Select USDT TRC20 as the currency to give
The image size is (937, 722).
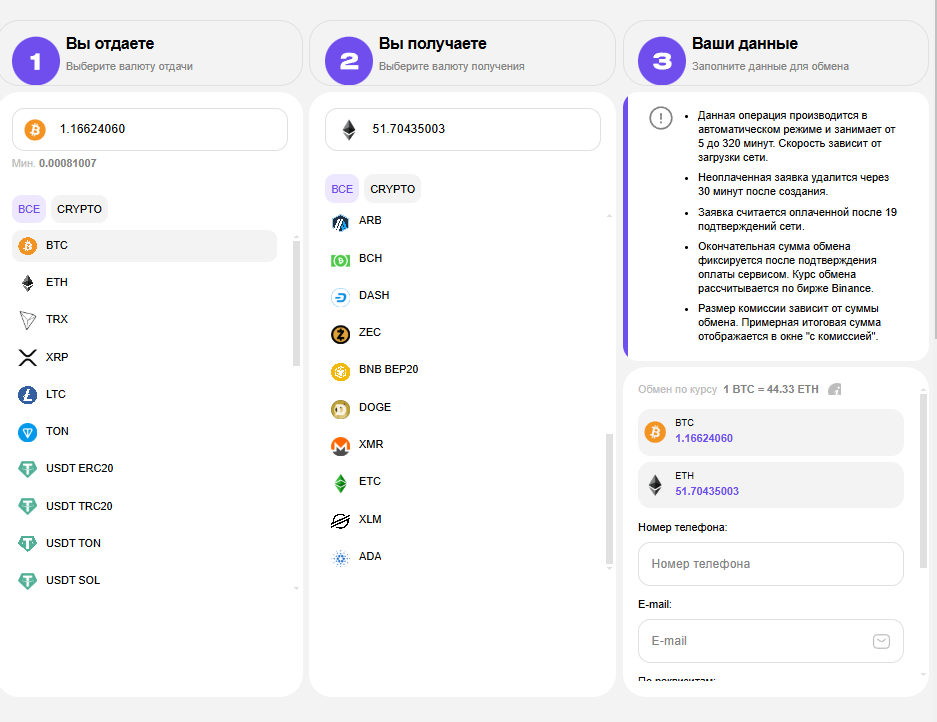point(79,506)
